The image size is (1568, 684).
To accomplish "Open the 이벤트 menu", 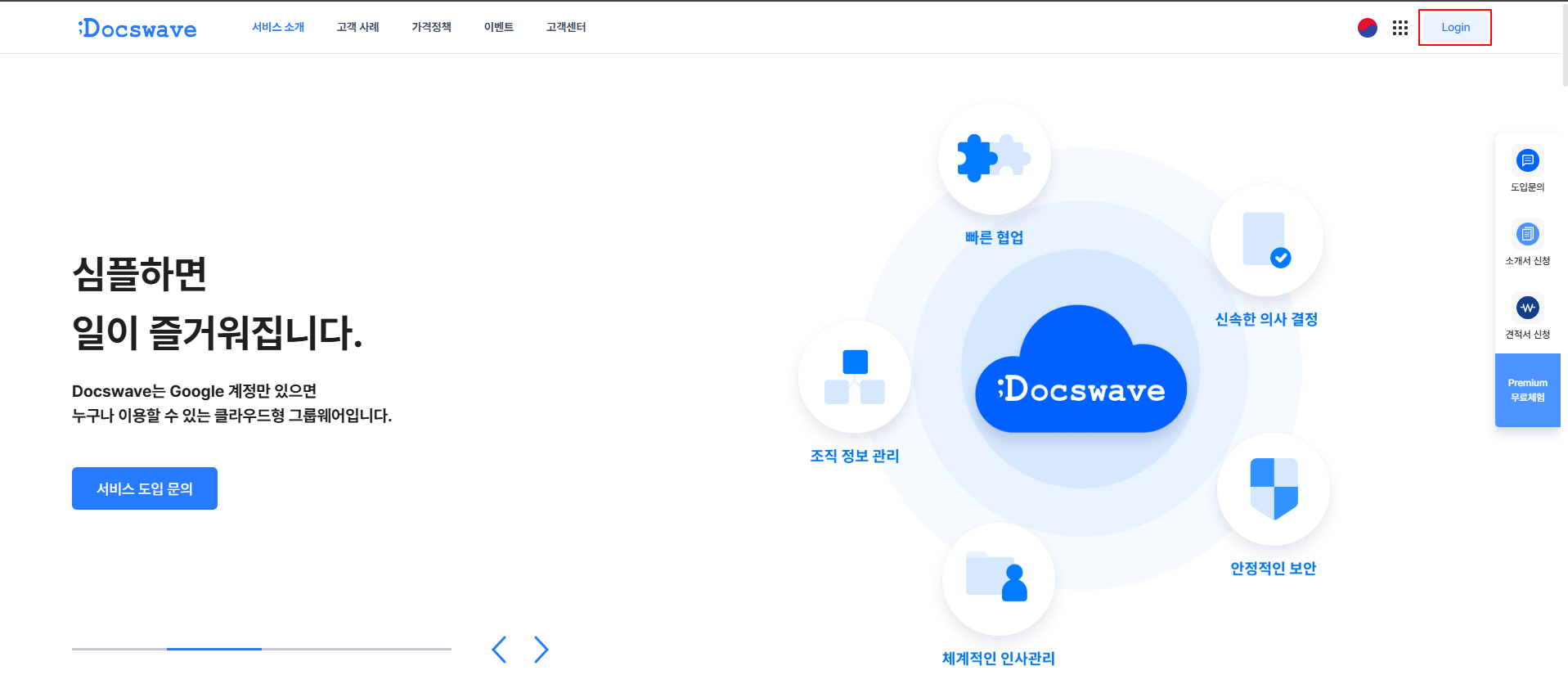I will tap(499, 27).
